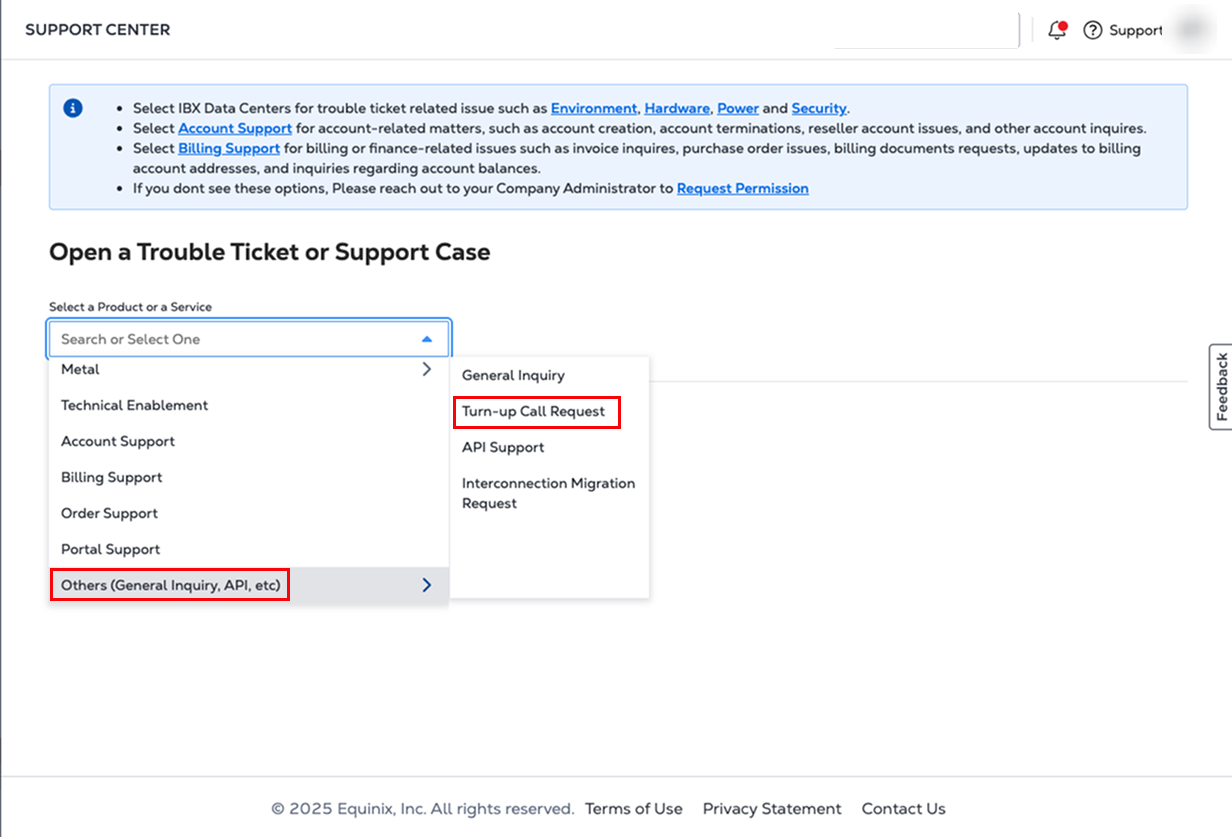The height and width of the screenshot is (837, 1232).
Task: Open Privacy Statement footer link
Action: tap(772, 809)
